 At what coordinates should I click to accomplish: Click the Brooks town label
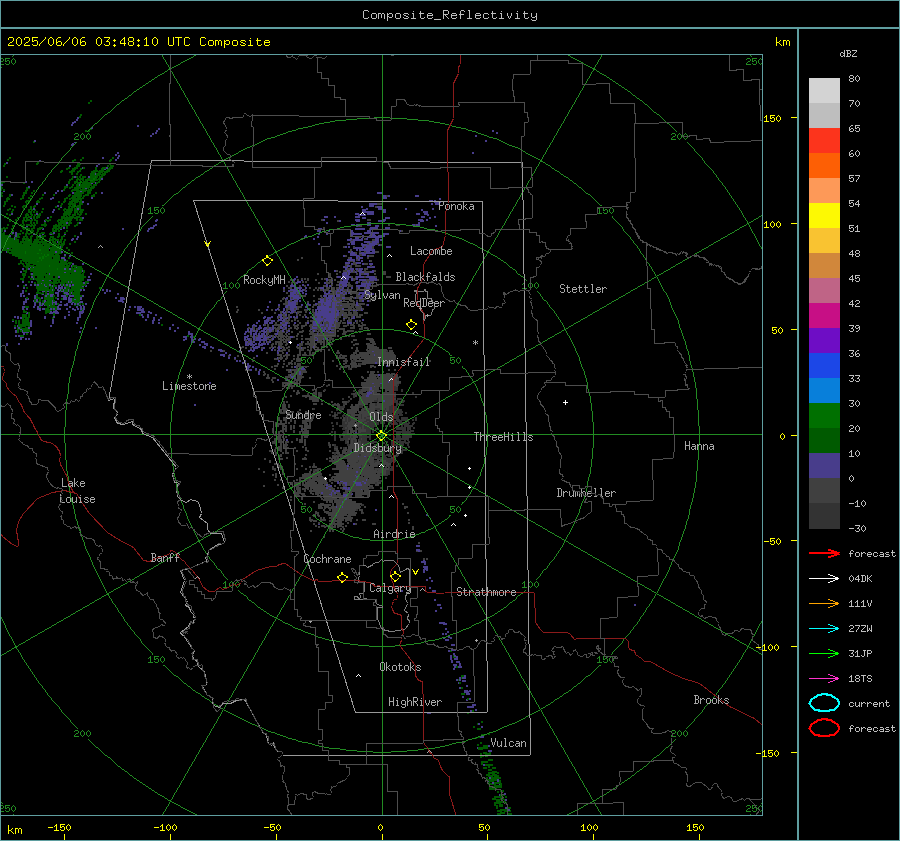[x=711, y=700]
